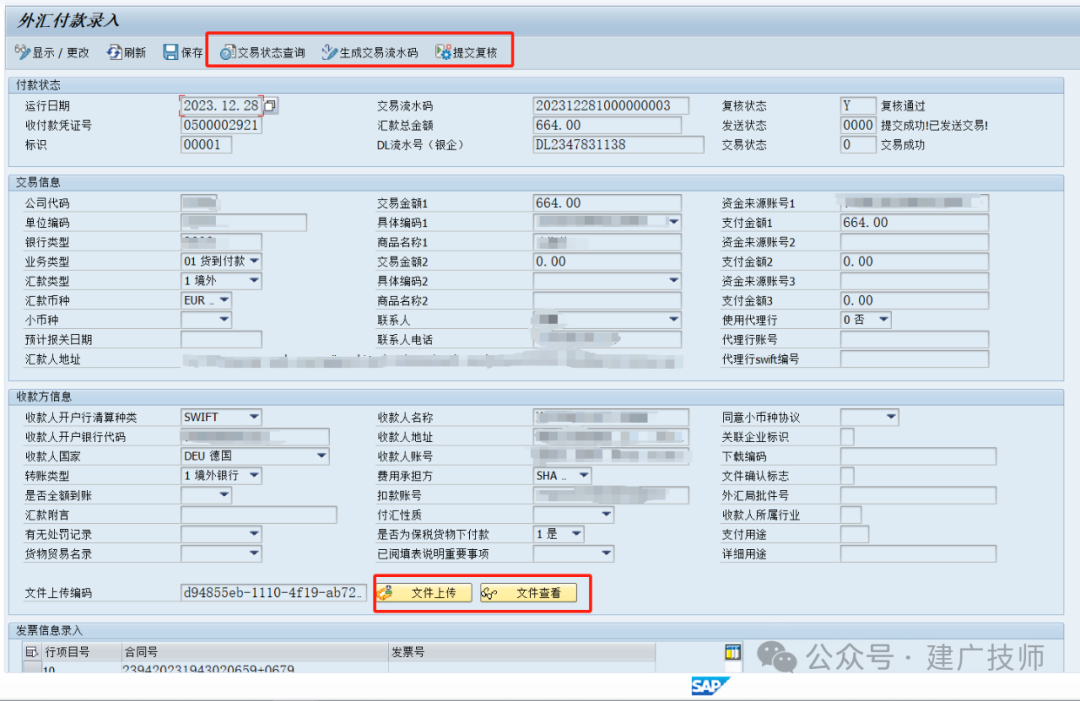Expand 货物贸易名录 dropdown
Image resolution: width=1080 pixels, height=701 pixels.
[254, 553]
